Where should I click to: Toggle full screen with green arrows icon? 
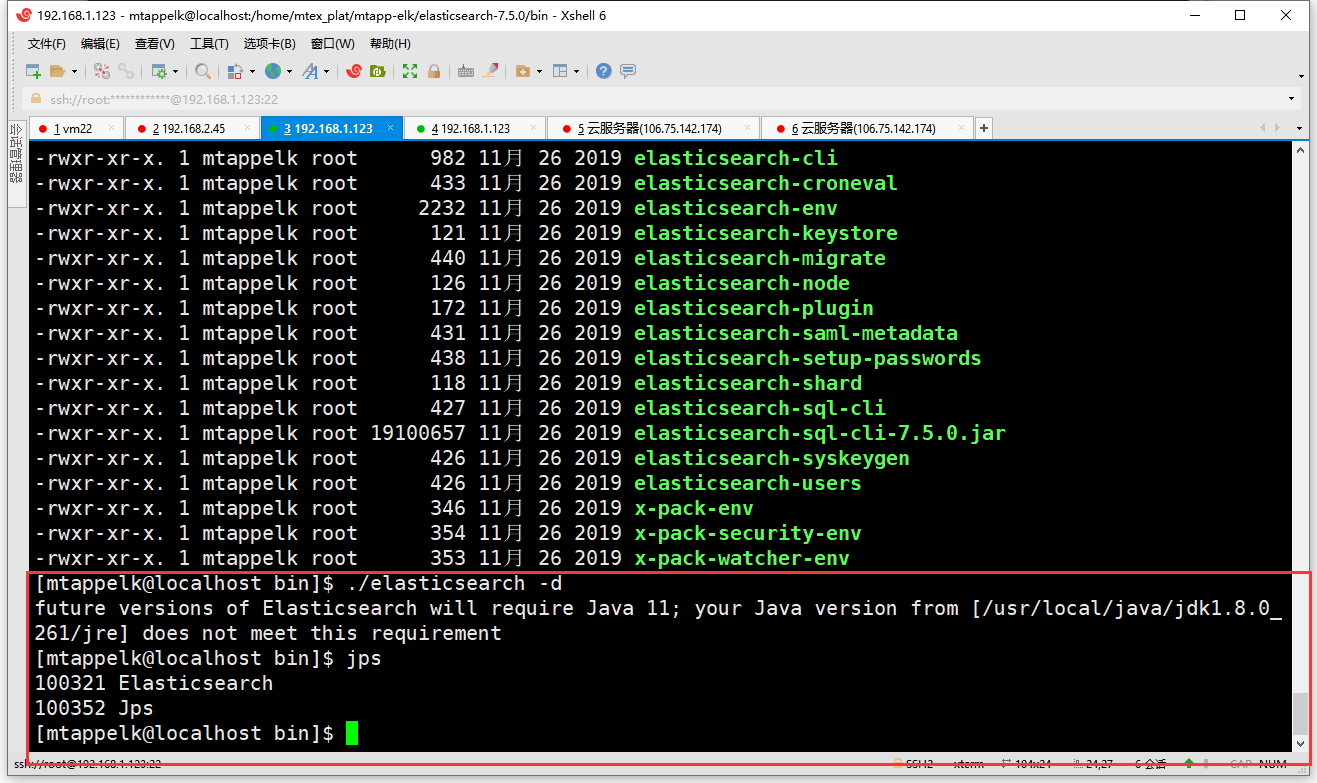point(410,71)
